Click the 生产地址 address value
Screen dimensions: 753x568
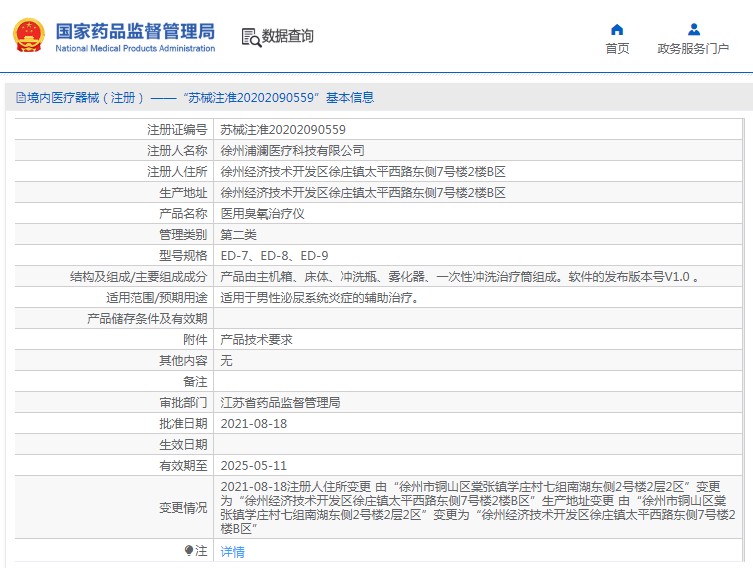point(363,193)
